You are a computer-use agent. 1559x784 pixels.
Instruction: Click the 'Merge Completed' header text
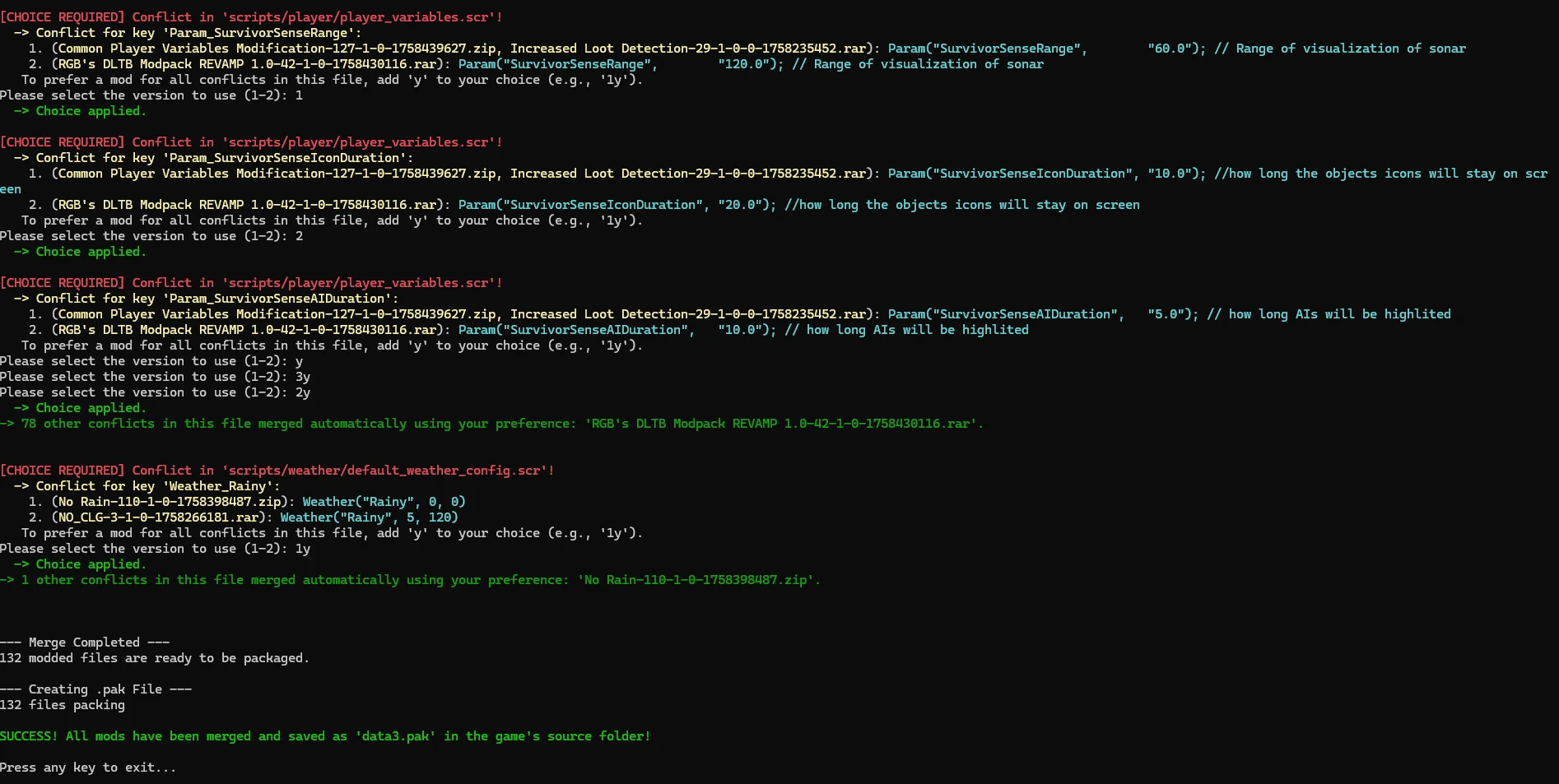[x=85, y=643]
